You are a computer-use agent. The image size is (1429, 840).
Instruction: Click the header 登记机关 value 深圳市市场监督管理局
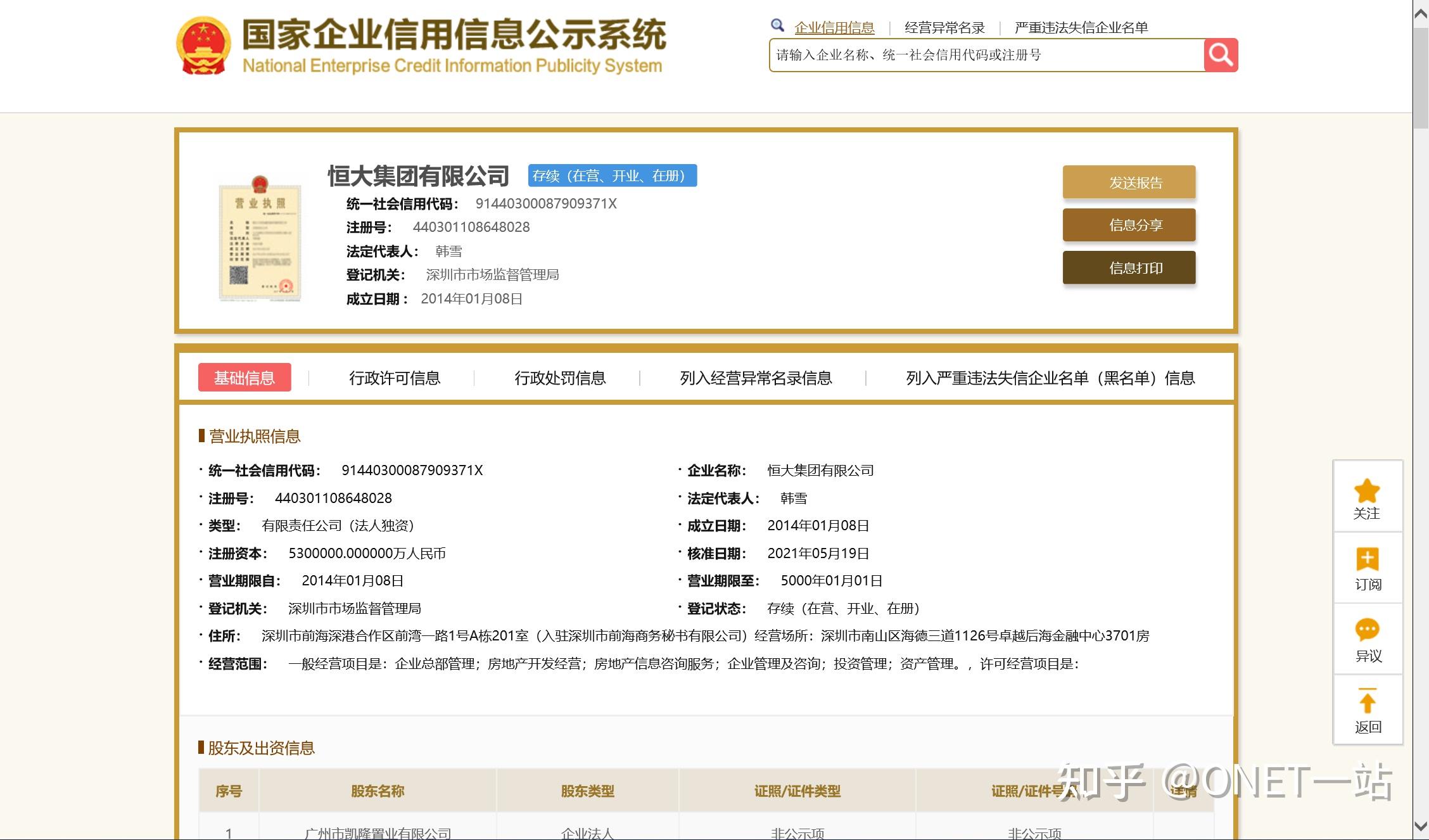492,274
